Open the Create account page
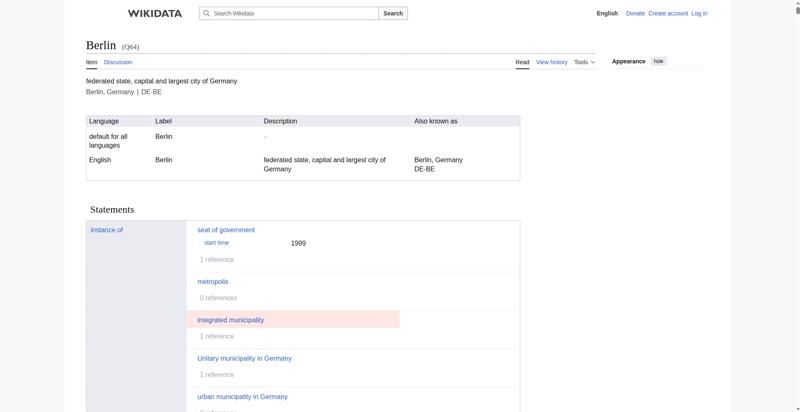The image size is (800, 412). (x=668, y=13)
